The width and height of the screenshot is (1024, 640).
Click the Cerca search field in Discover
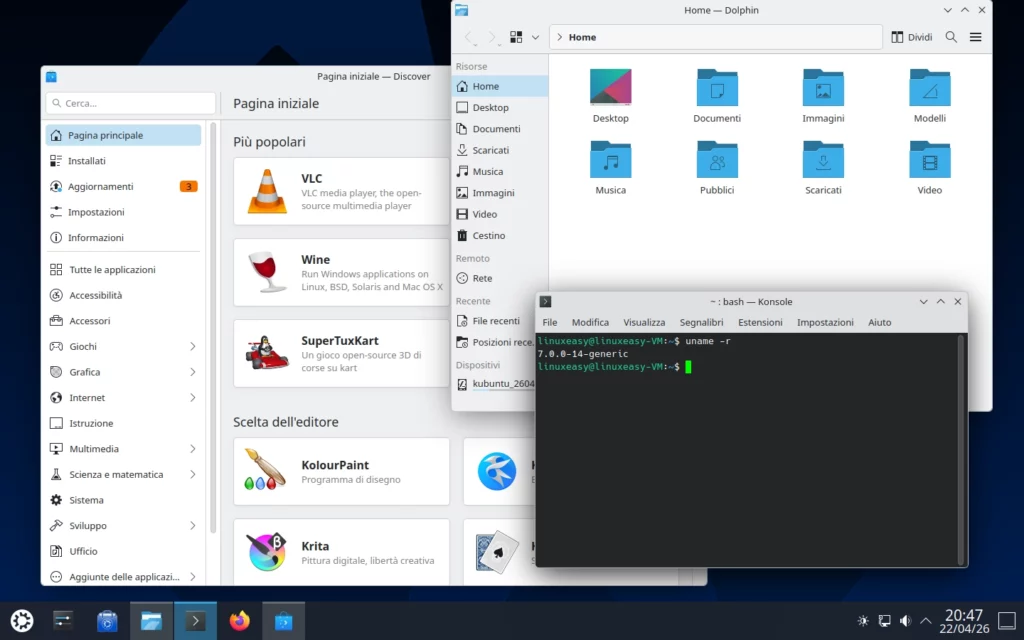[x=129, y=103]
